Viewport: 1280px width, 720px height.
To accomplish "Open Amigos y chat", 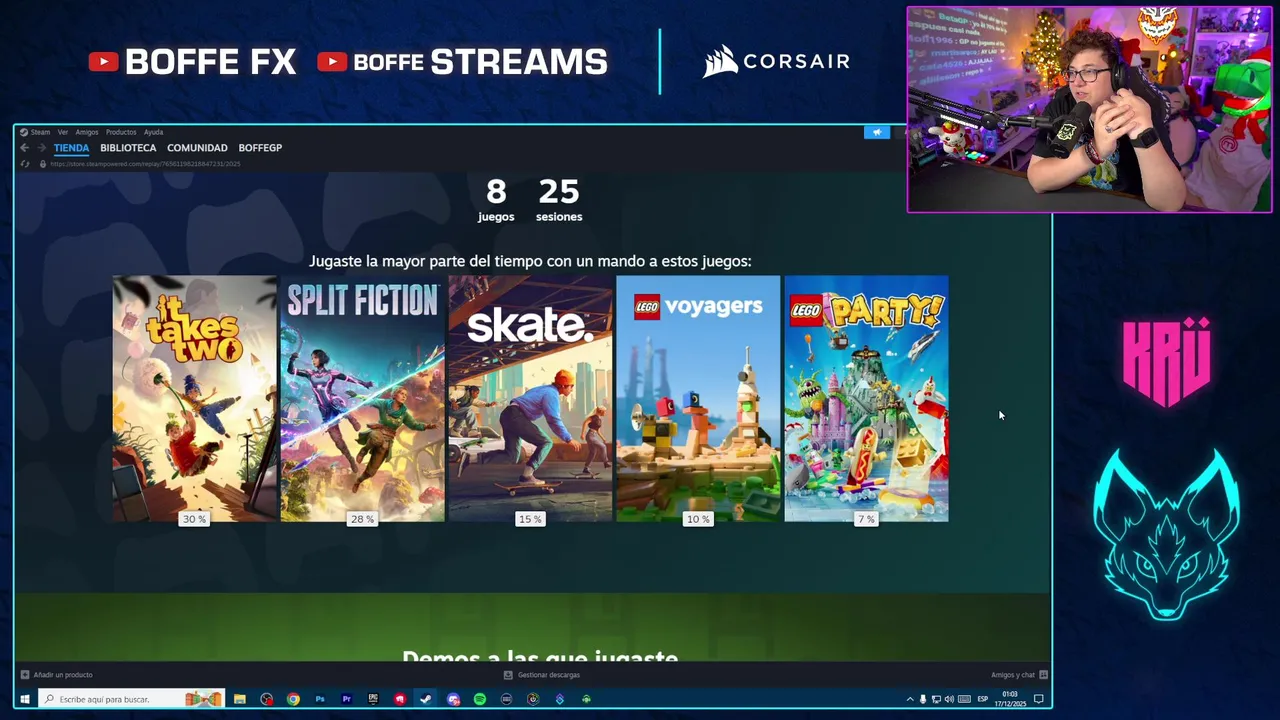I will (x=1012, y=675).
